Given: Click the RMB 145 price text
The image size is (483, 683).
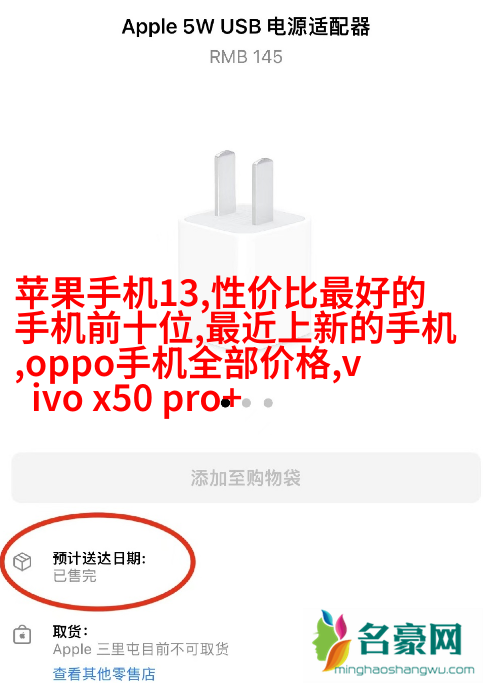Looking at the screenshot, I should point(246,57).
